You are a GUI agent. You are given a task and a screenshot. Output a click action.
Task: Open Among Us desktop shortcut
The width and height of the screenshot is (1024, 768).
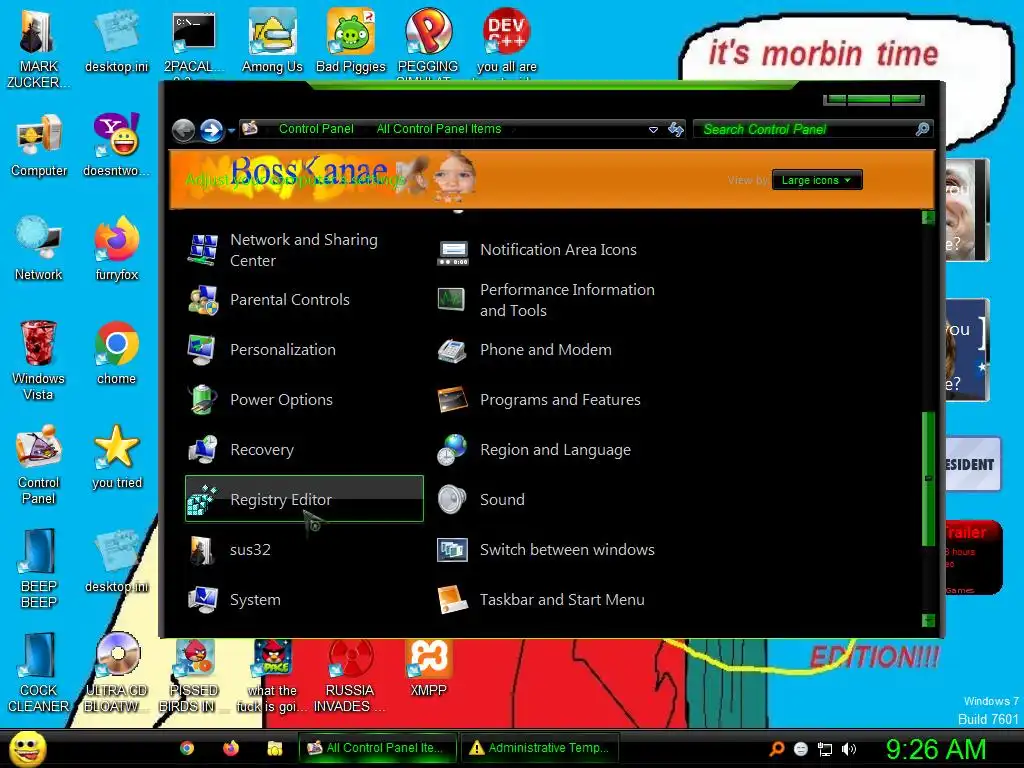coord(272,40)
